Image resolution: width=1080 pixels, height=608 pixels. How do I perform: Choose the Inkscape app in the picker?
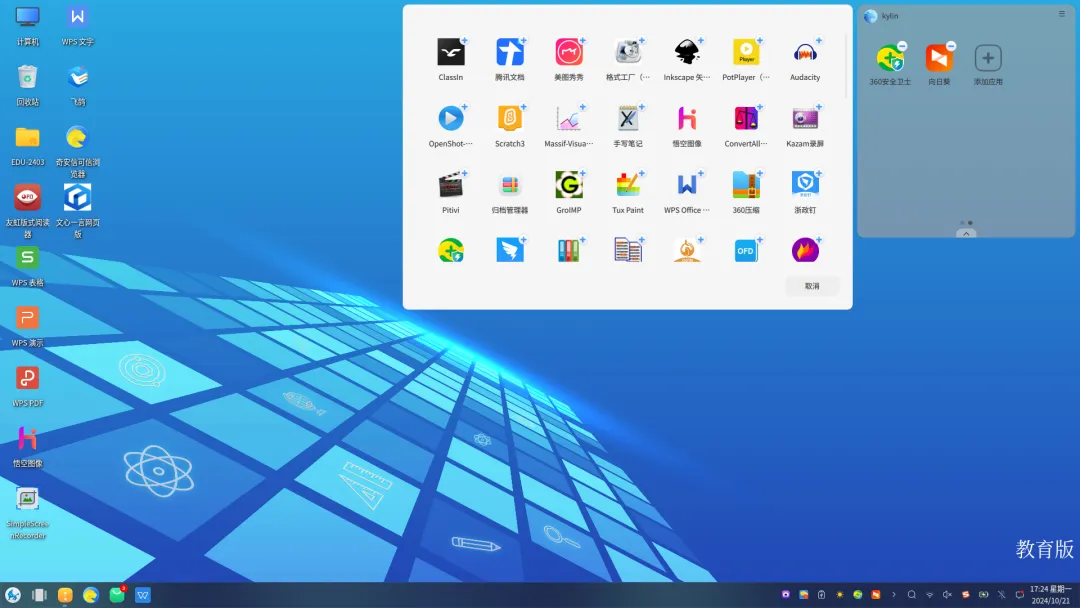687,53
